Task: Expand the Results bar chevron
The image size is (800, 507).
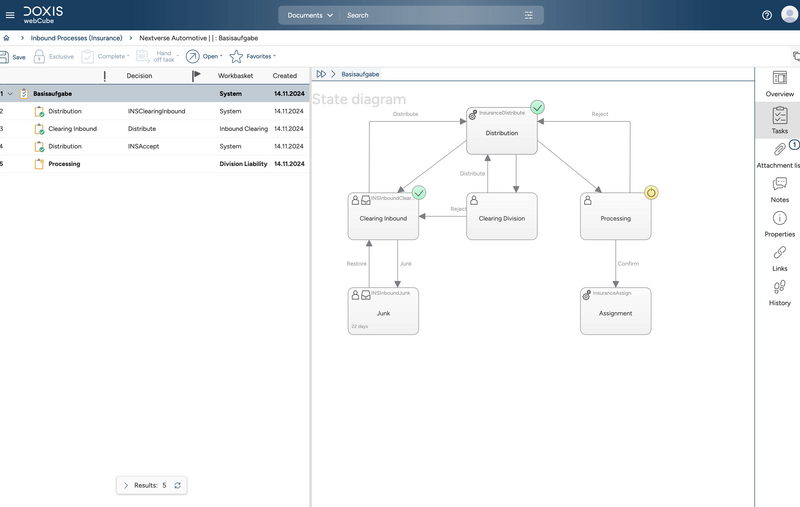Action: pos(126,485)
